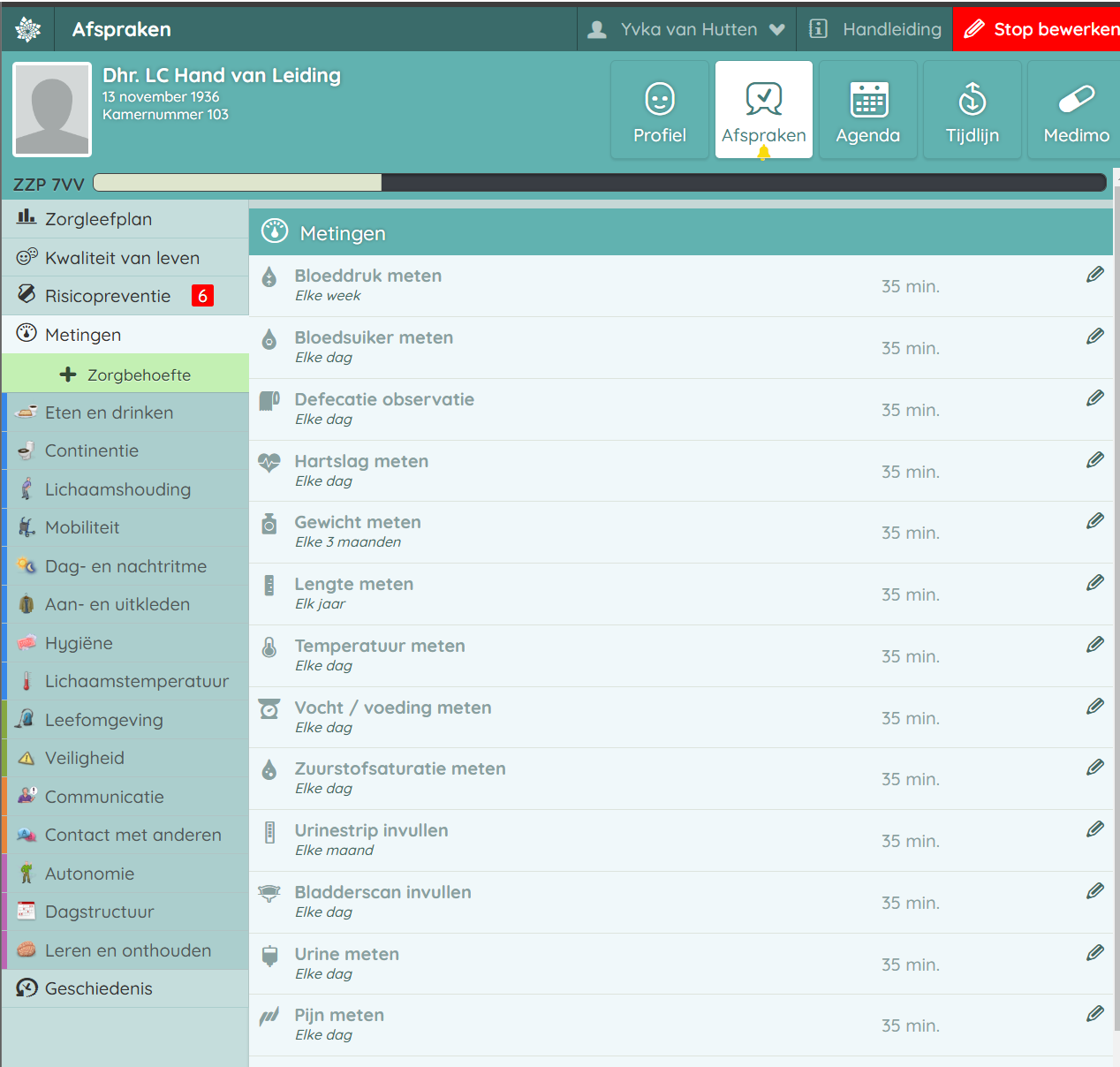Click the ZZP 7VV progress bar
Viewport: 1120px width, 1067px height.
tap(599, 183)
